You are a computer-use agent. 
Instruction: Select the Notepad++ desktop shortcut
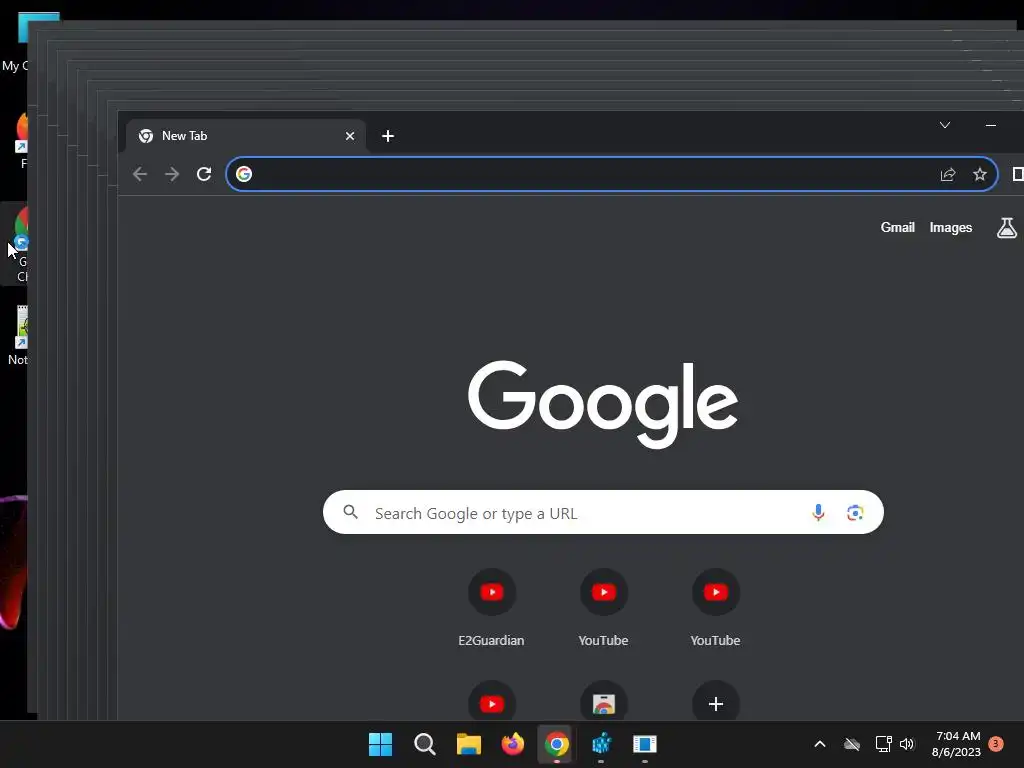coord(18,334)
